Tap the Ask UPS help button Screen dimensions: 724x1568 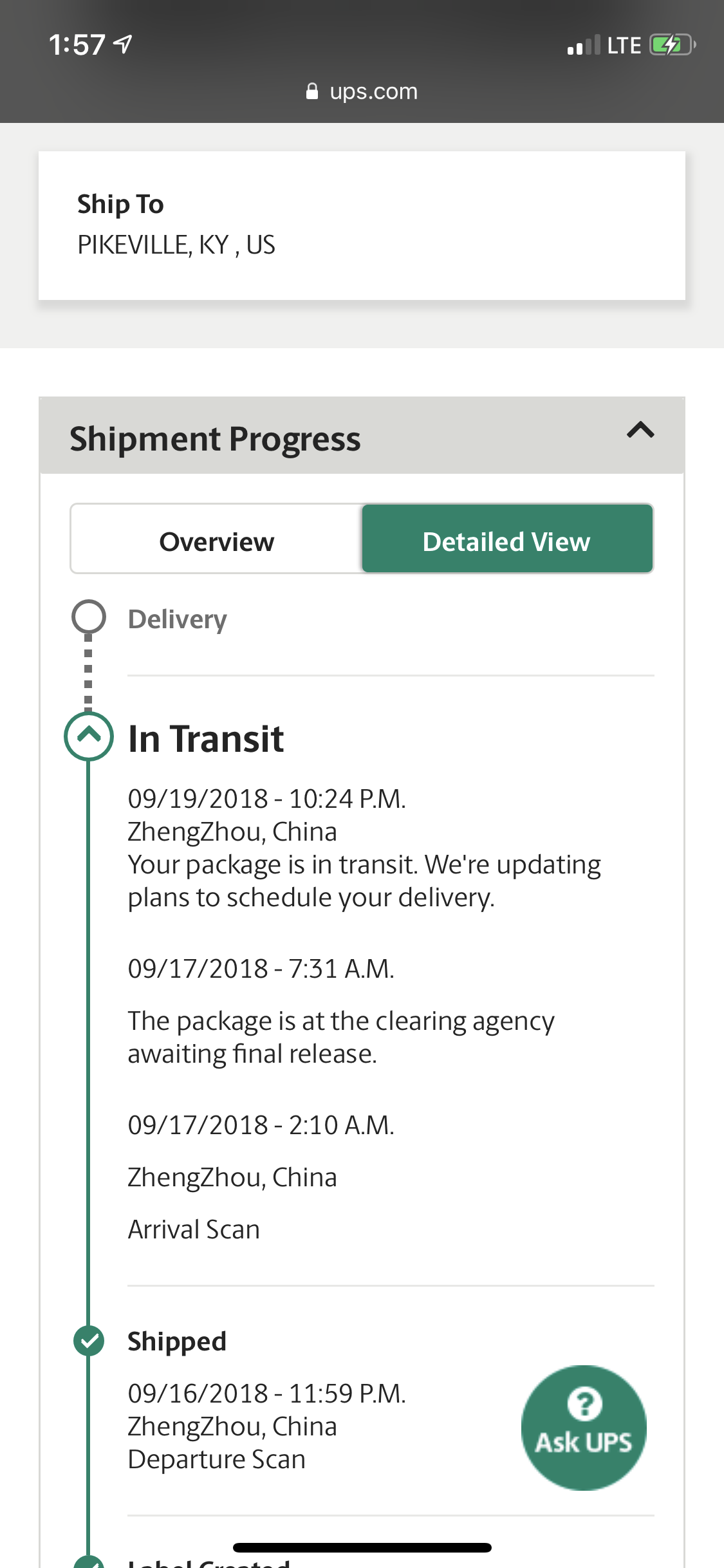point(584,1427)
